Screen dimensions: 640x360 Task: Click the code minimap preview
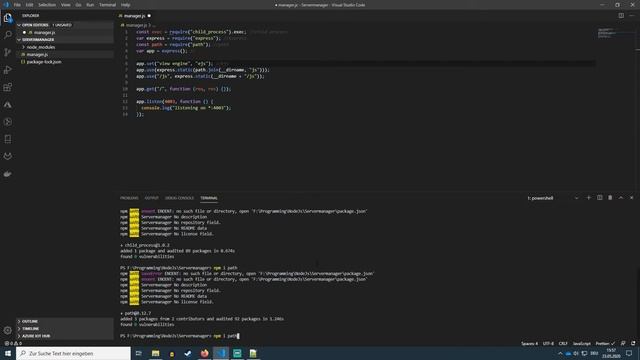click(607, 33)
